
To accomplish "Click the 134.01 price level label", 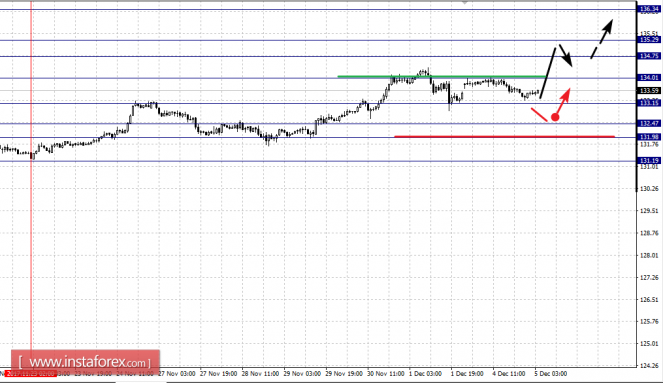I will tap(649, 77).
